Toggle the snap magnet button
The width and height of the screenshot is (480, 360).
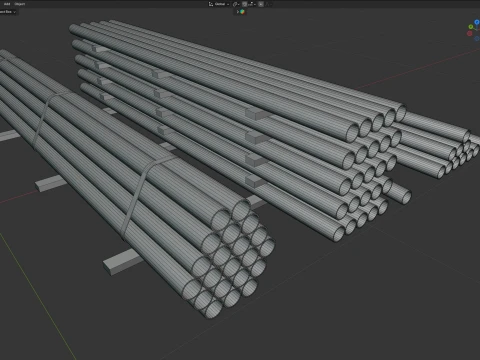click(245, 4)
